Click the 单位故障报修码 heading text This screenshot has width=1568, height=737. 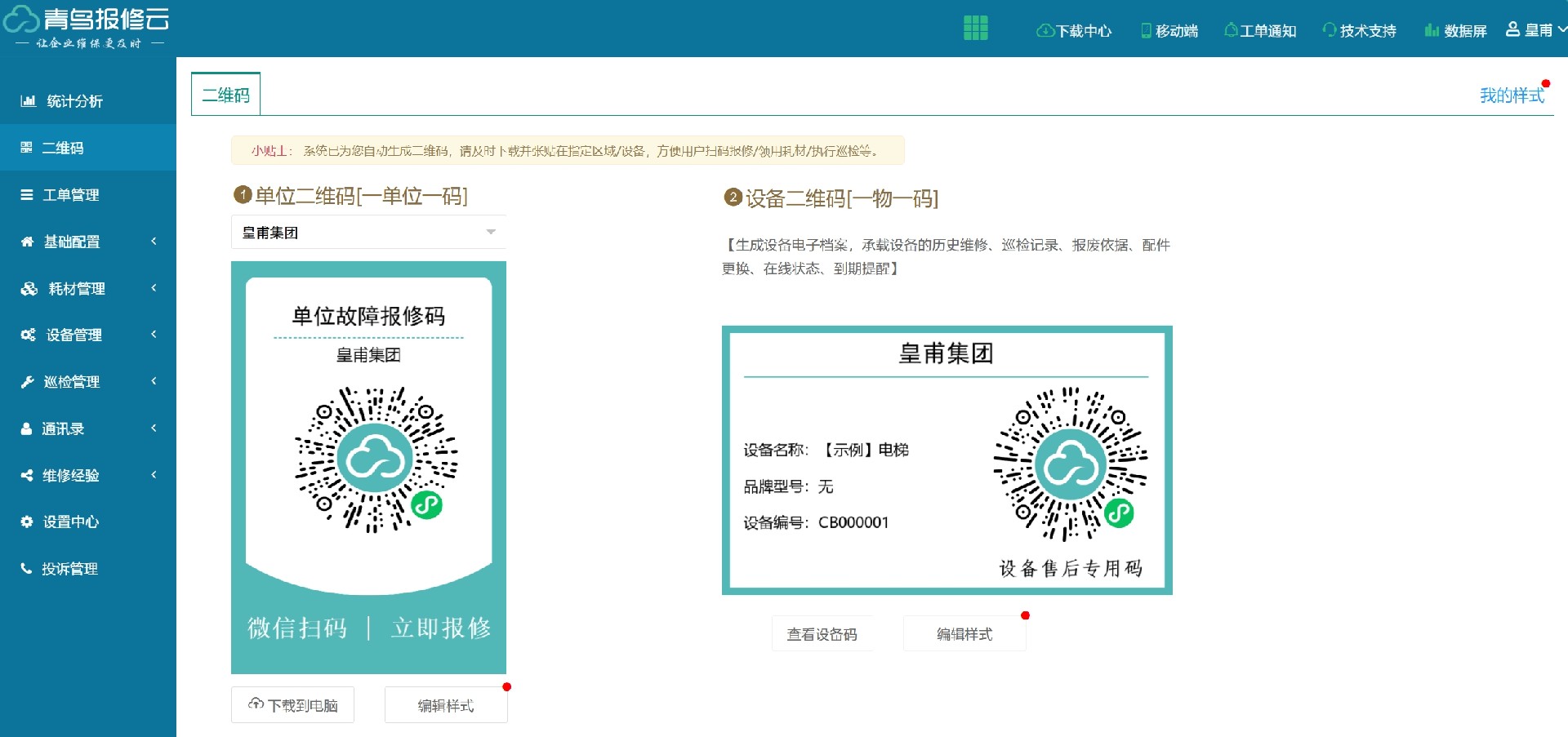(x=368, y=316)
